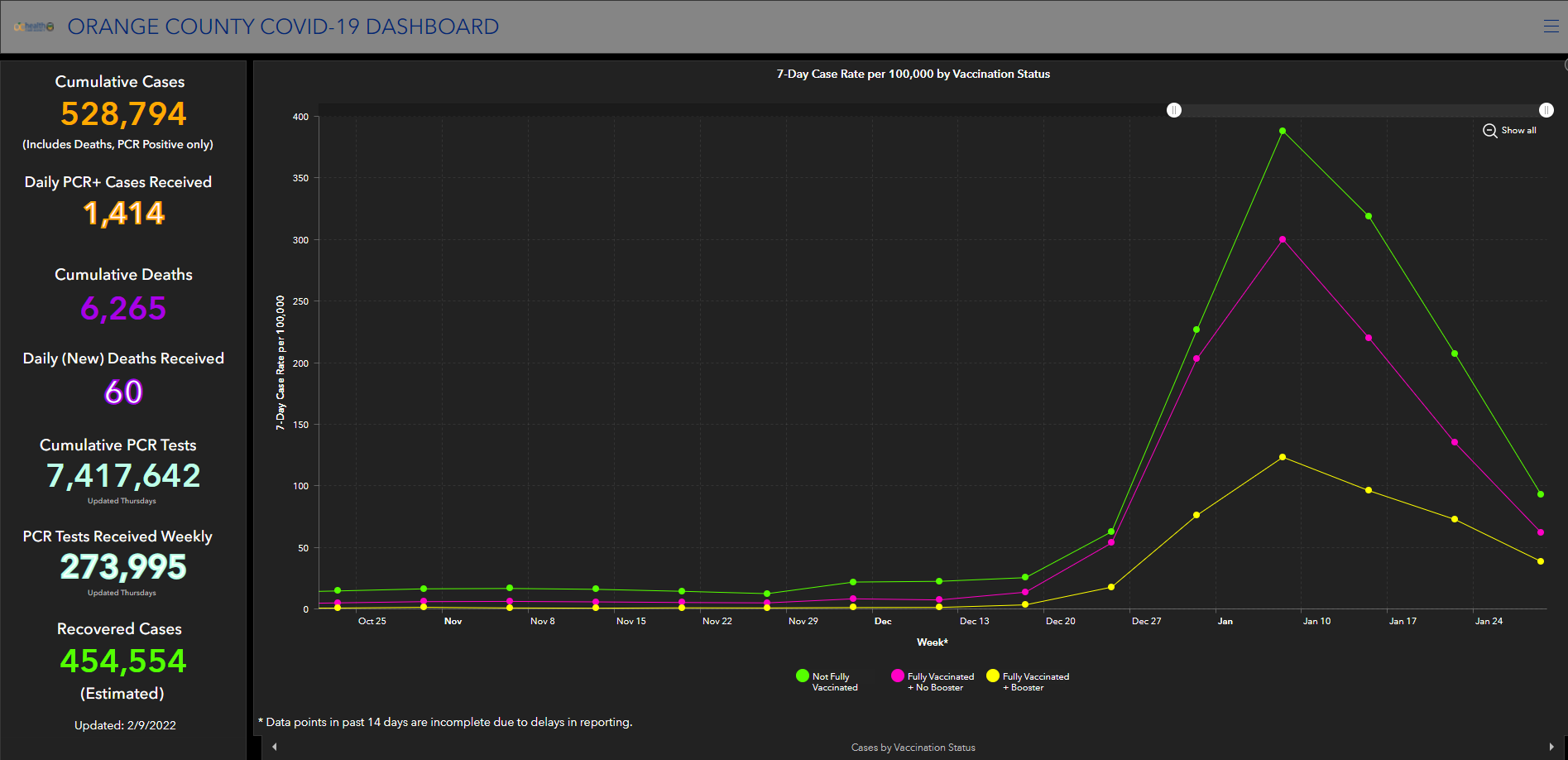Click the Recovered Cases value 454,554

[123, 661]
